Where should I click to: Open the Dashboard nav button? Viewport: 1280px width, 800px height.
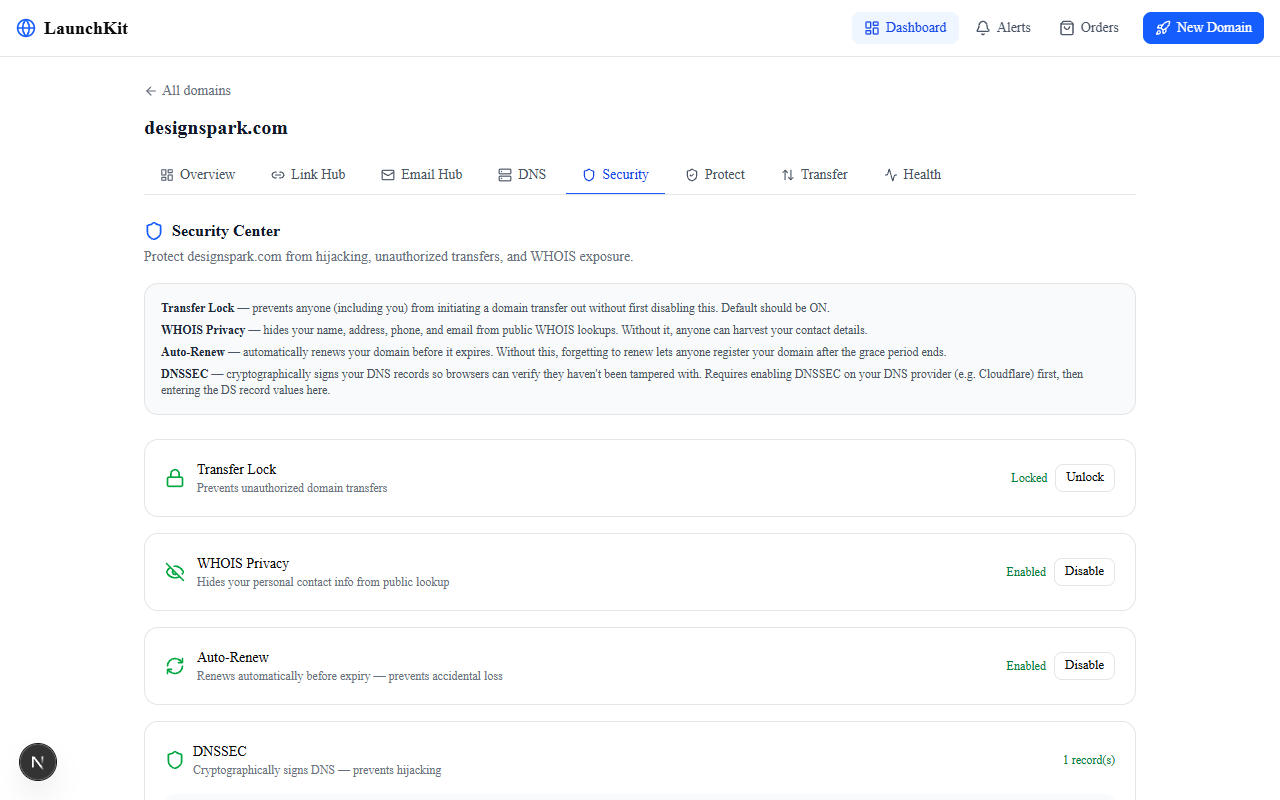(905, 28)
